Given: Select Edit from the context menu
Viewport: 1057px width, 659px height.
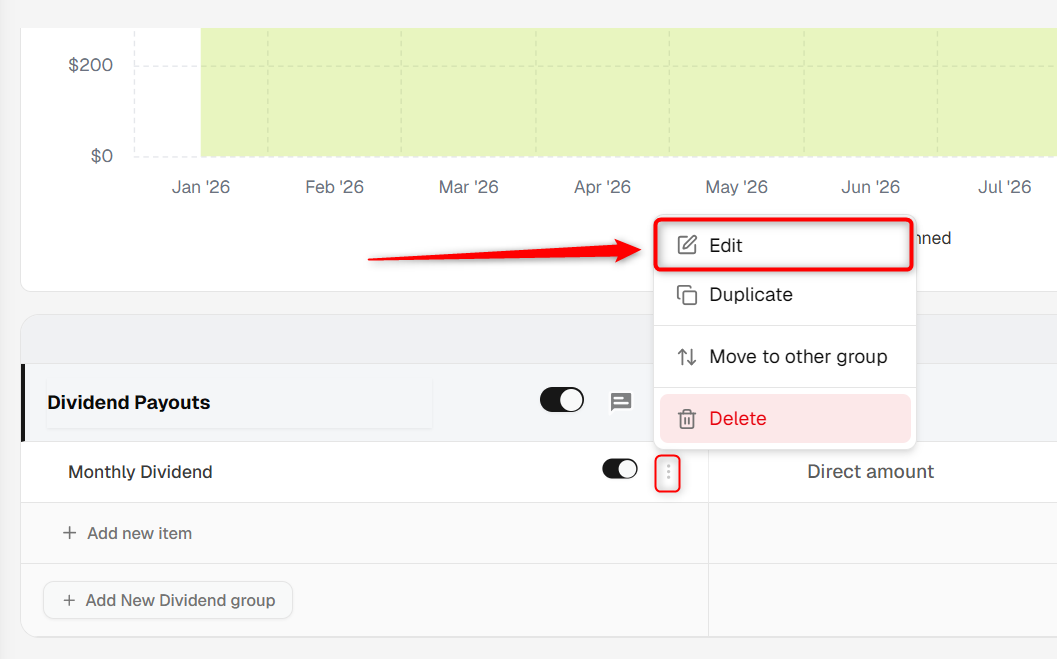Looking at the screenshot, I should coord(785,245).
